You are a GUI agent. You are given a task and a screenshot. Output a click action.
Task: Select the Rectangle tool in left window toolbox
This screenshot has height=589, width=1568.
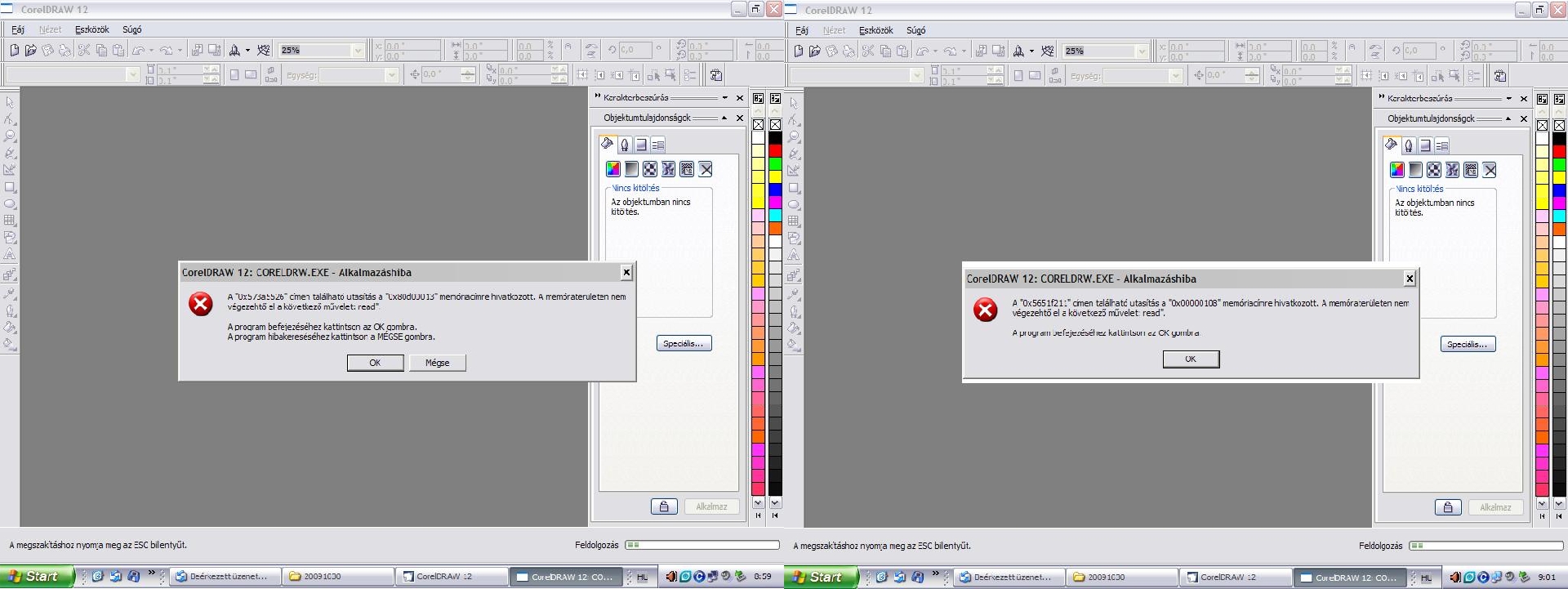pos(10,187)
